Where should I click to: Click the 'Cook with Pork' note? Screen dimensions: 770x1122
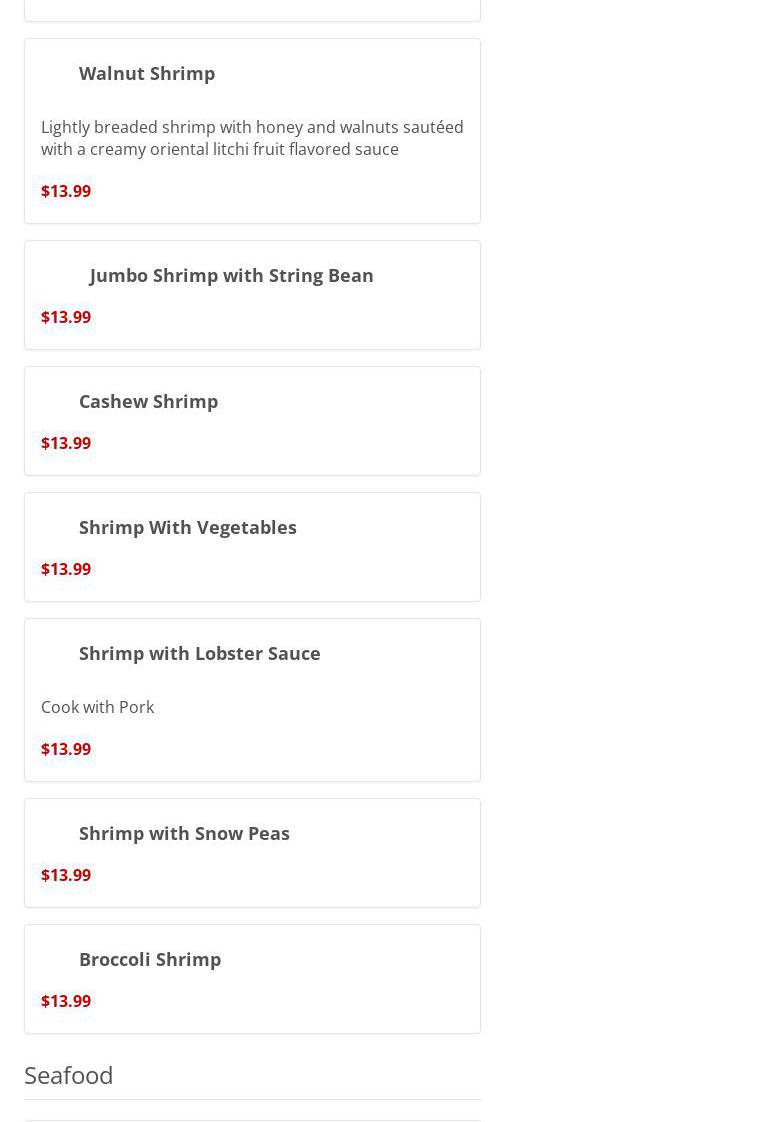(97, 707)
